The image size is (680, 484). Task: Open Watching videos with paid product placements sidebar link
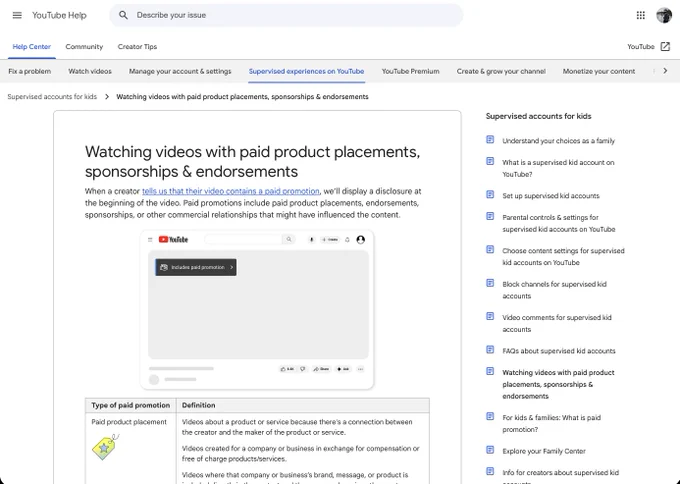click(558, 384)
